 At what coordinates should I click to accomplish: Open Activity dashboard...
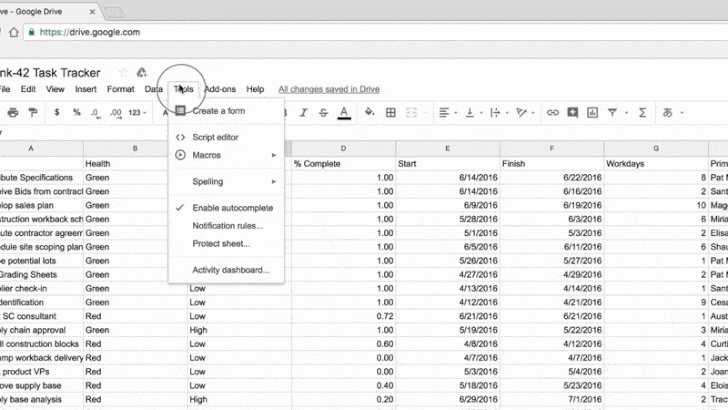tap(227, 270)
